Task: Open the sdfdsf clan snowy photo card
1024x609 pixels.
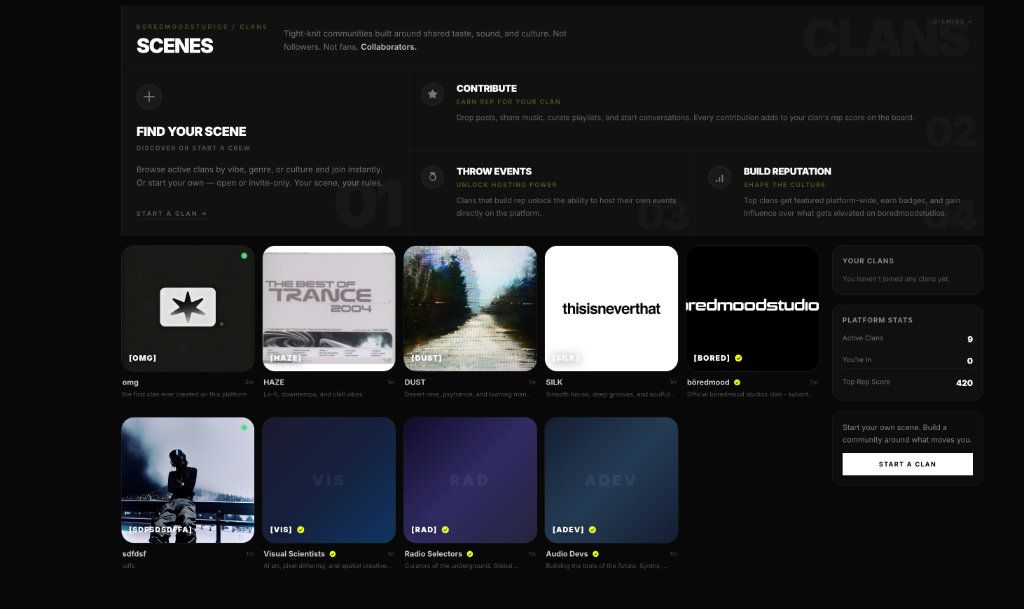Action: 188,480
